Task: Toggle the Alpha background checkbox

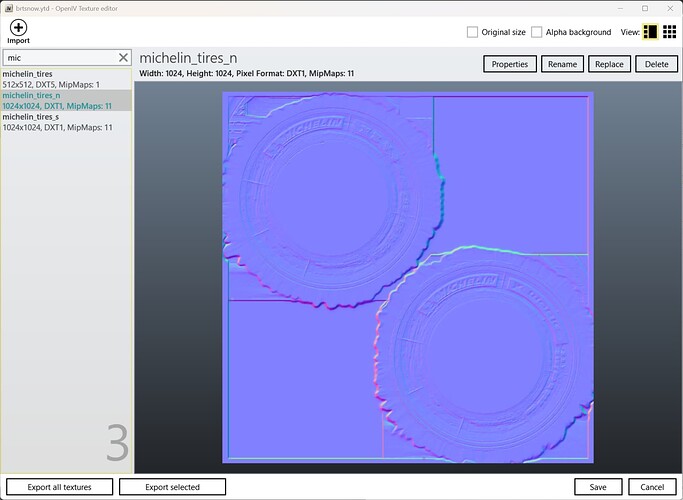Action: (x=537, y=32)
